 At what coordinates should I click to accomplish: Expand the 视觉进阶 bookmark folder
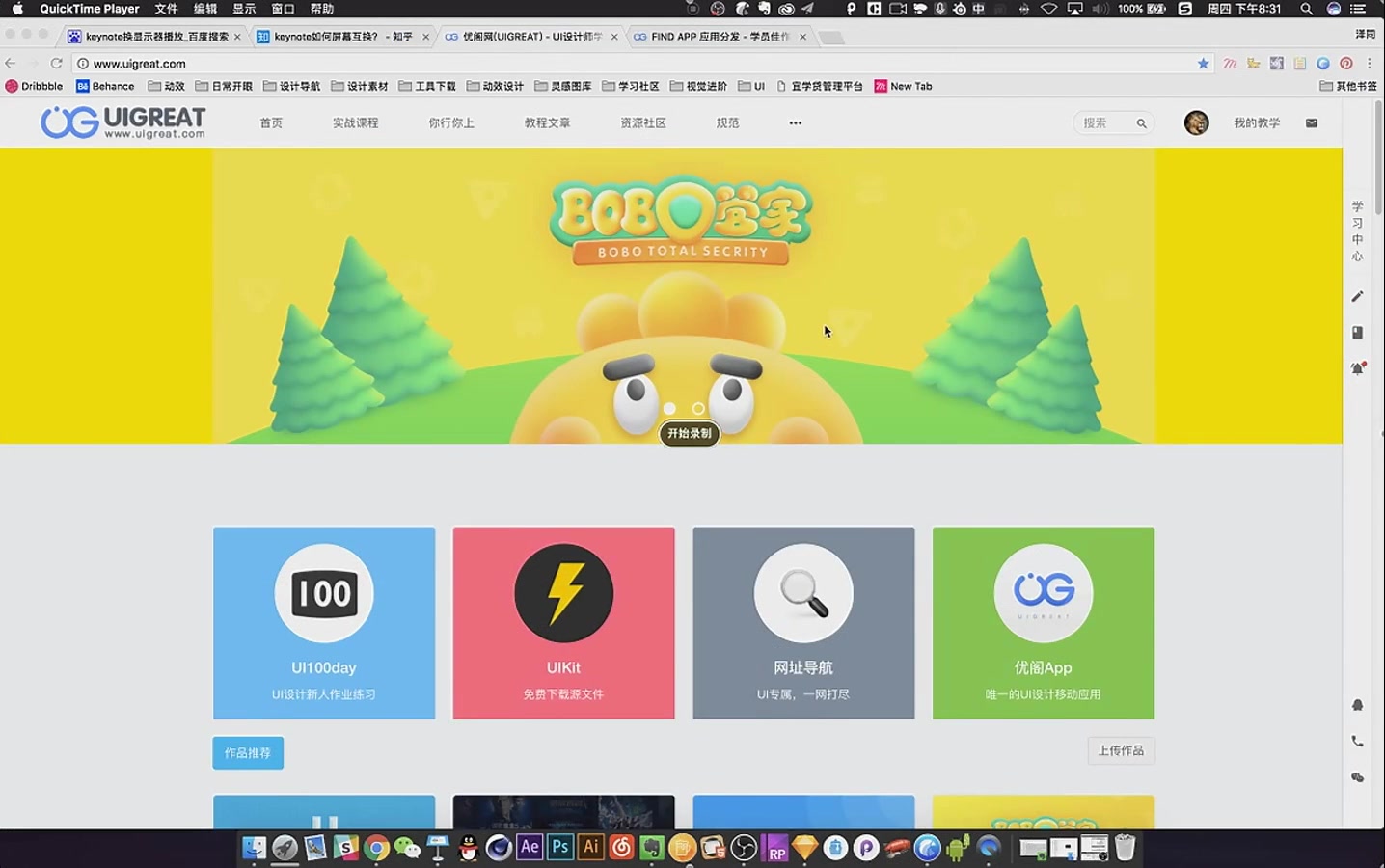[x=698, y=86]
